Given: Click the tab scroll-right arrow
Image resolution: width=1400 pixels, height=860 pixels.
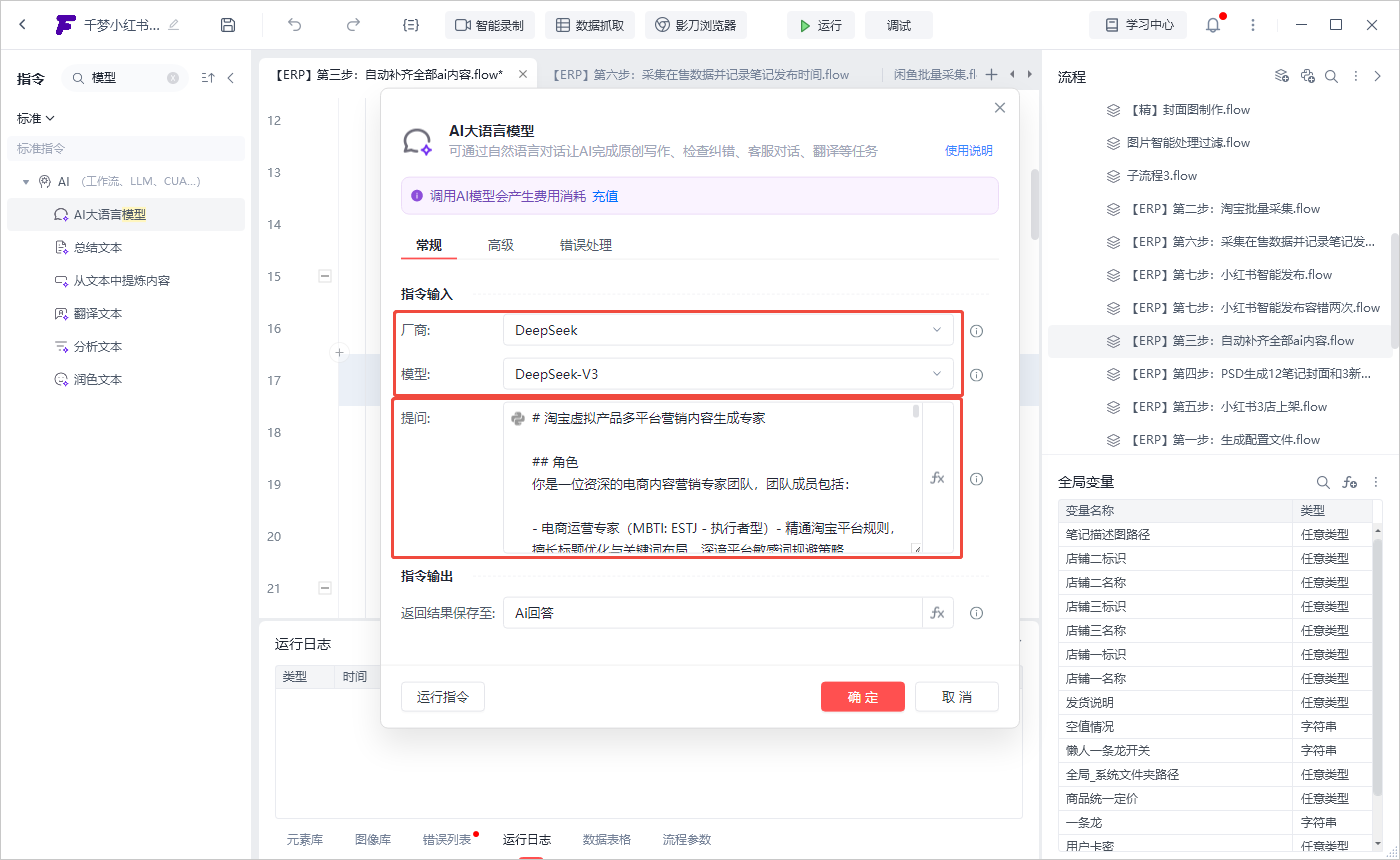Looking at the screenshot, I should [1030, 74].
